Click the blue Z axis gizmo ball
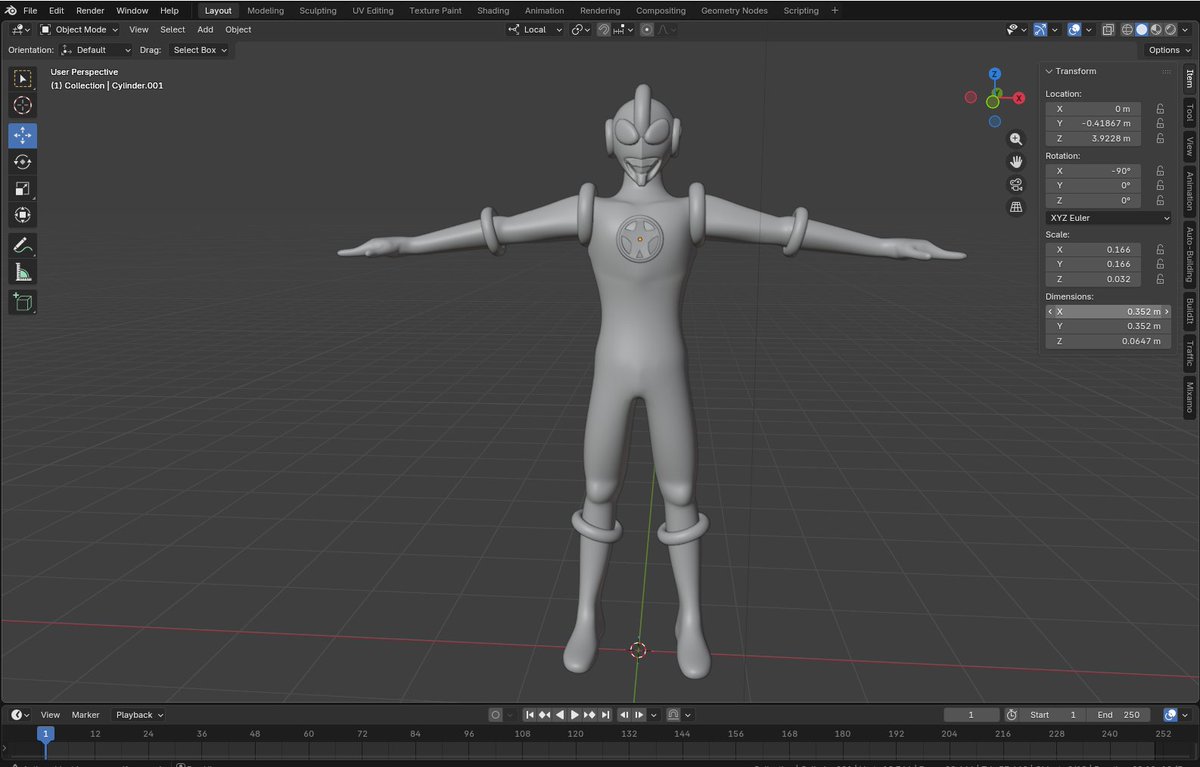The image size is (1200, 767). pos(995,74)
